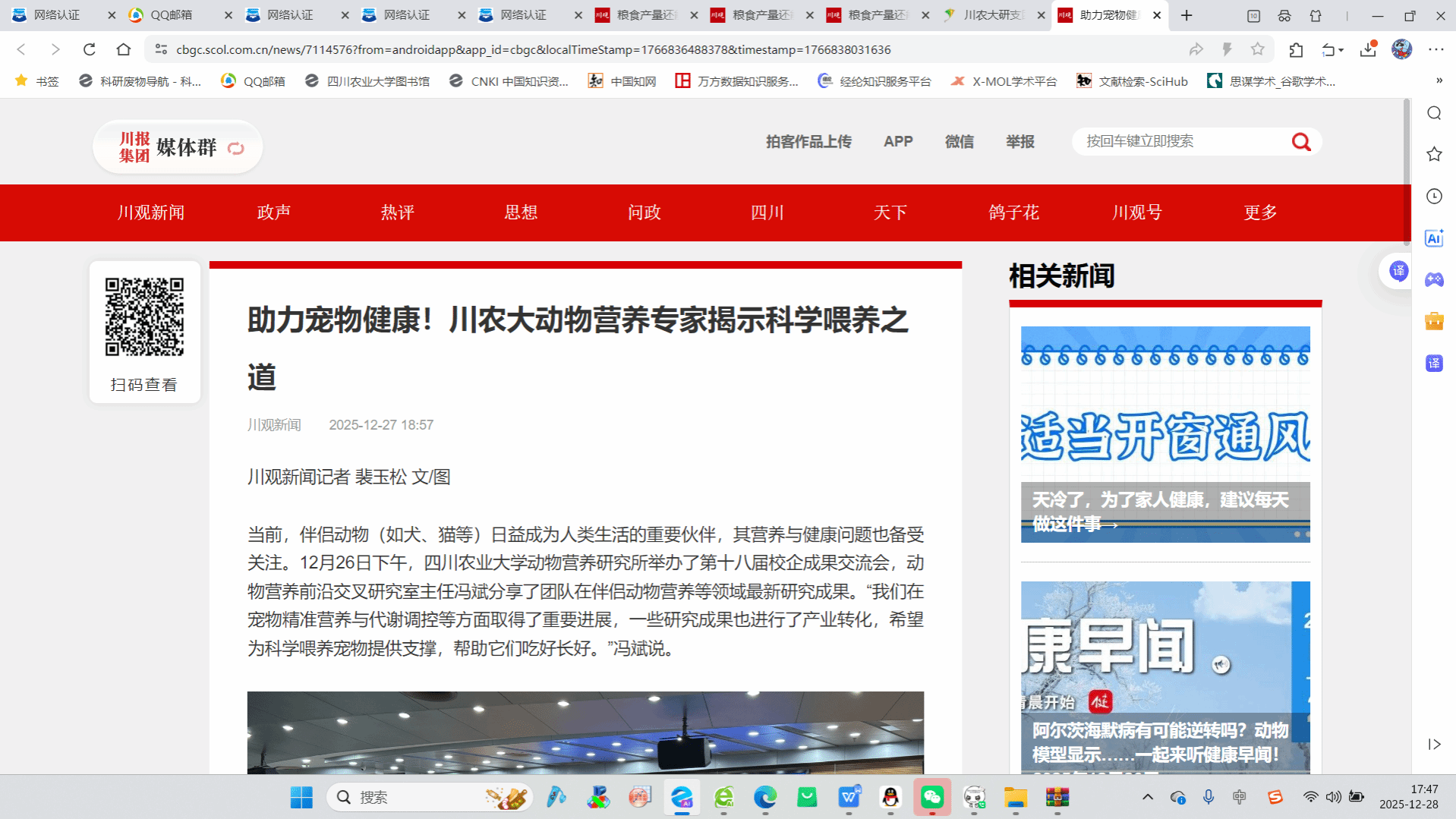Viewport: 1456px width, 819px height.
Task: Go to browser home page icon
Action: [124, 49]
